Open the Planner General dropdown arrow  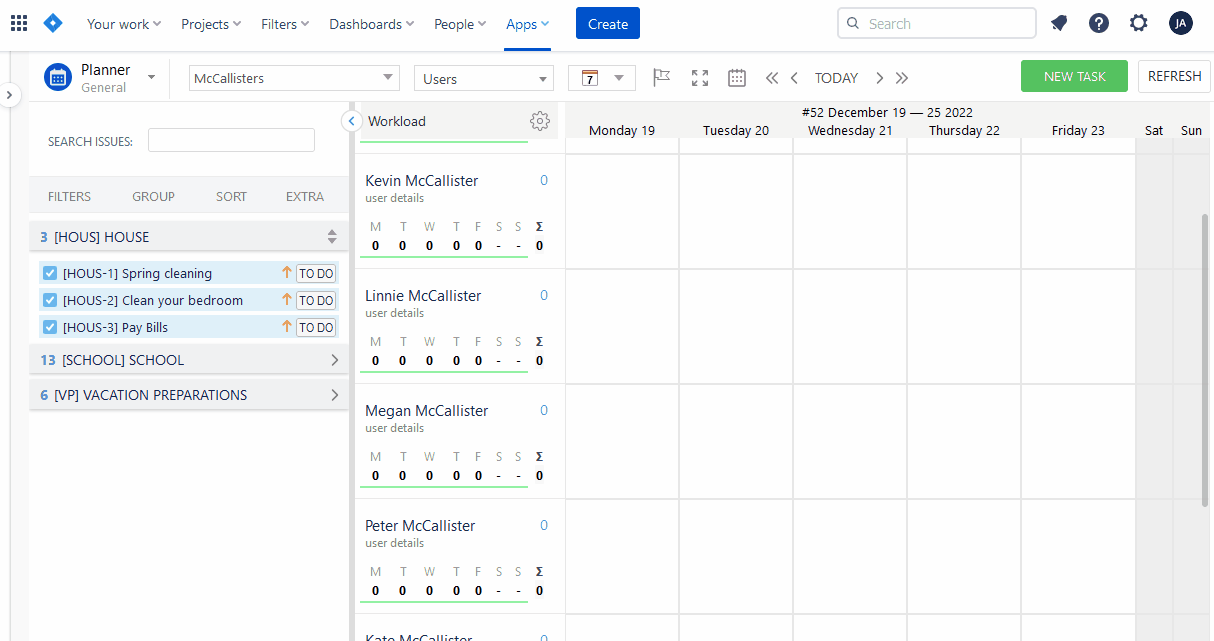point(151,77)
